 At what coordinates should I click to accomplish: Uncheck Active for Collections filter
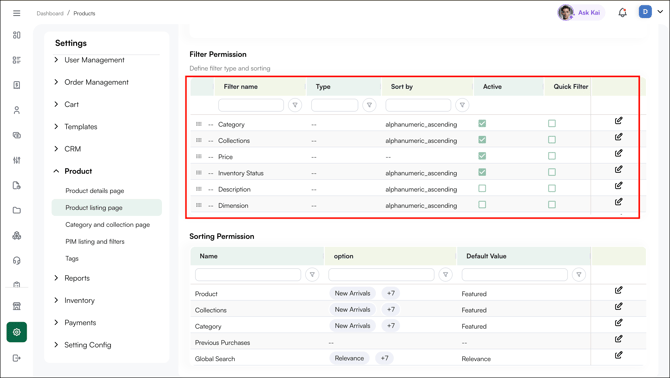[482, 140]
